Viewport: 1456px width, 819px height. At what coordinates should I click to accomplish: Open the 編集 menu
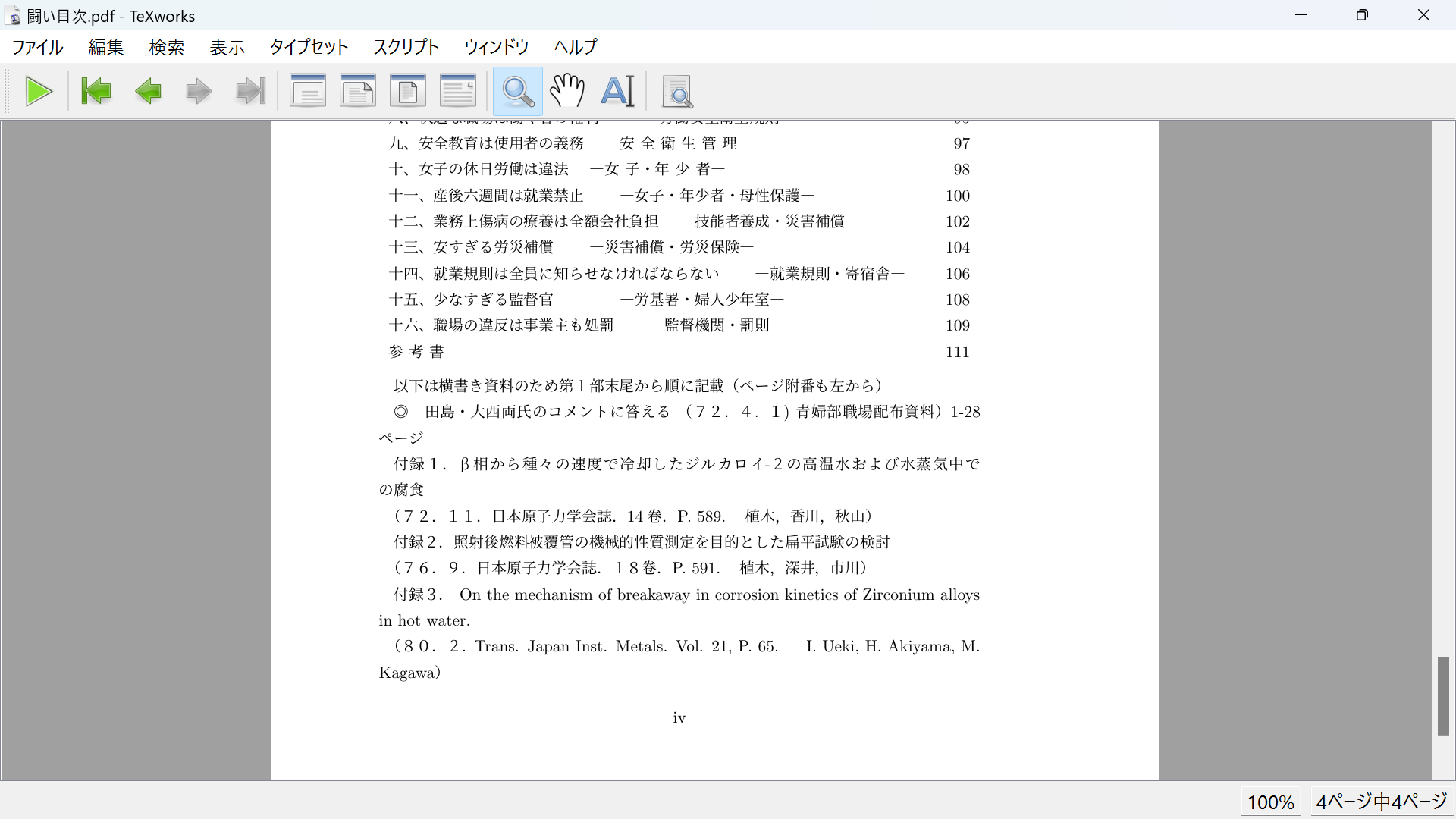(x=106, y=47)
